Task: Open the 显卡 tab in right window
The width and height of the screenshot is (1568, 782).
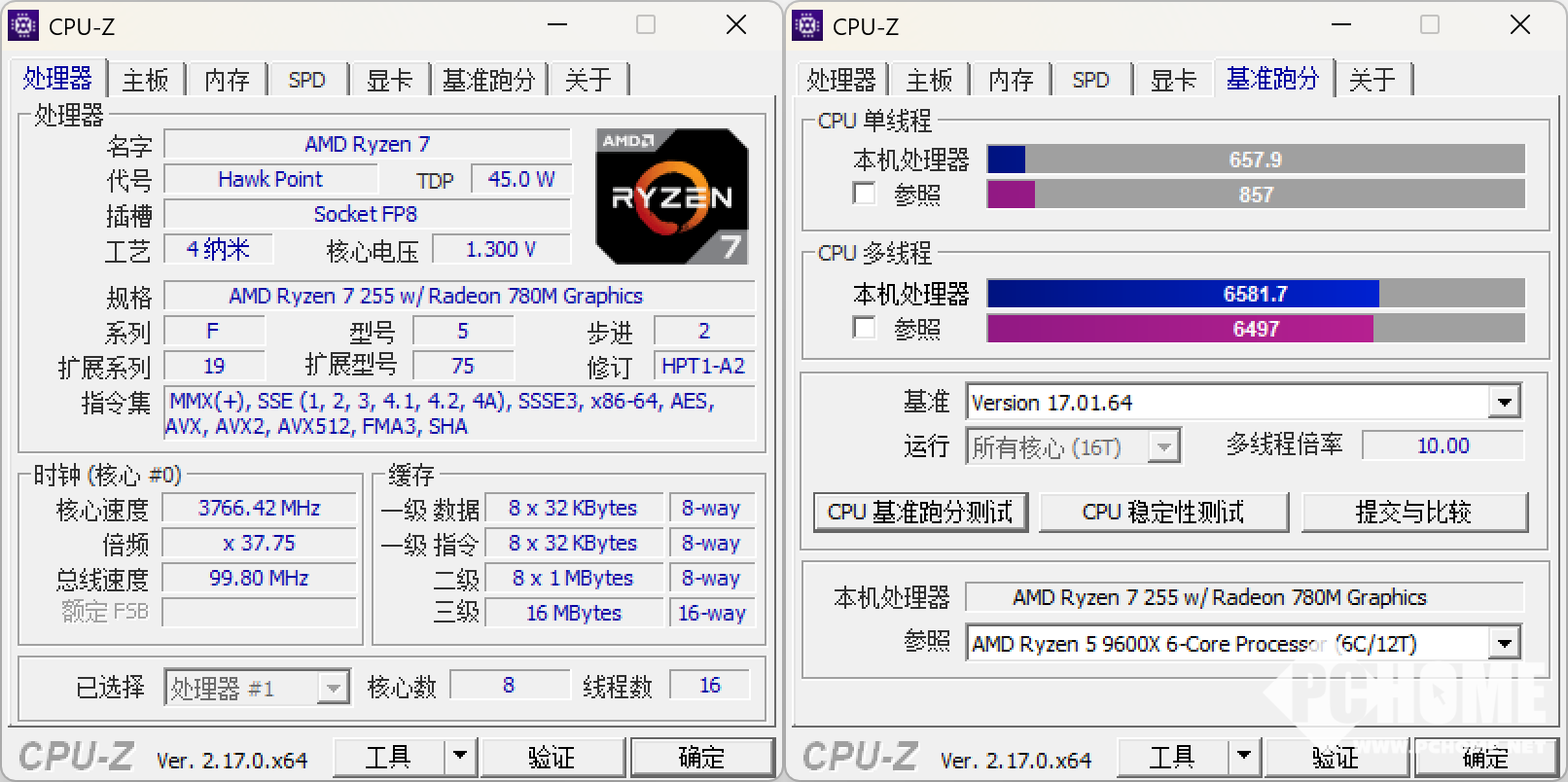Action: 1173,80
